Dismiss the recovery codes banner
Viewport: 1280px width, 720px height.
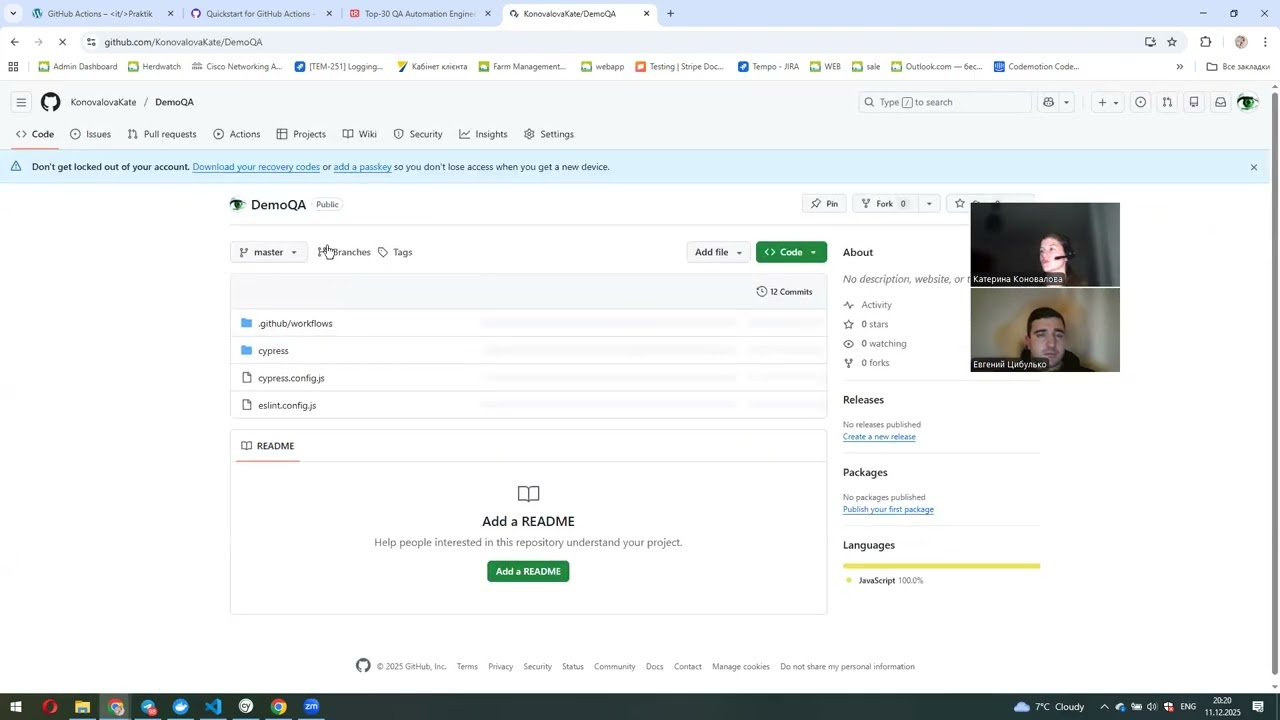coord(1253,167)
